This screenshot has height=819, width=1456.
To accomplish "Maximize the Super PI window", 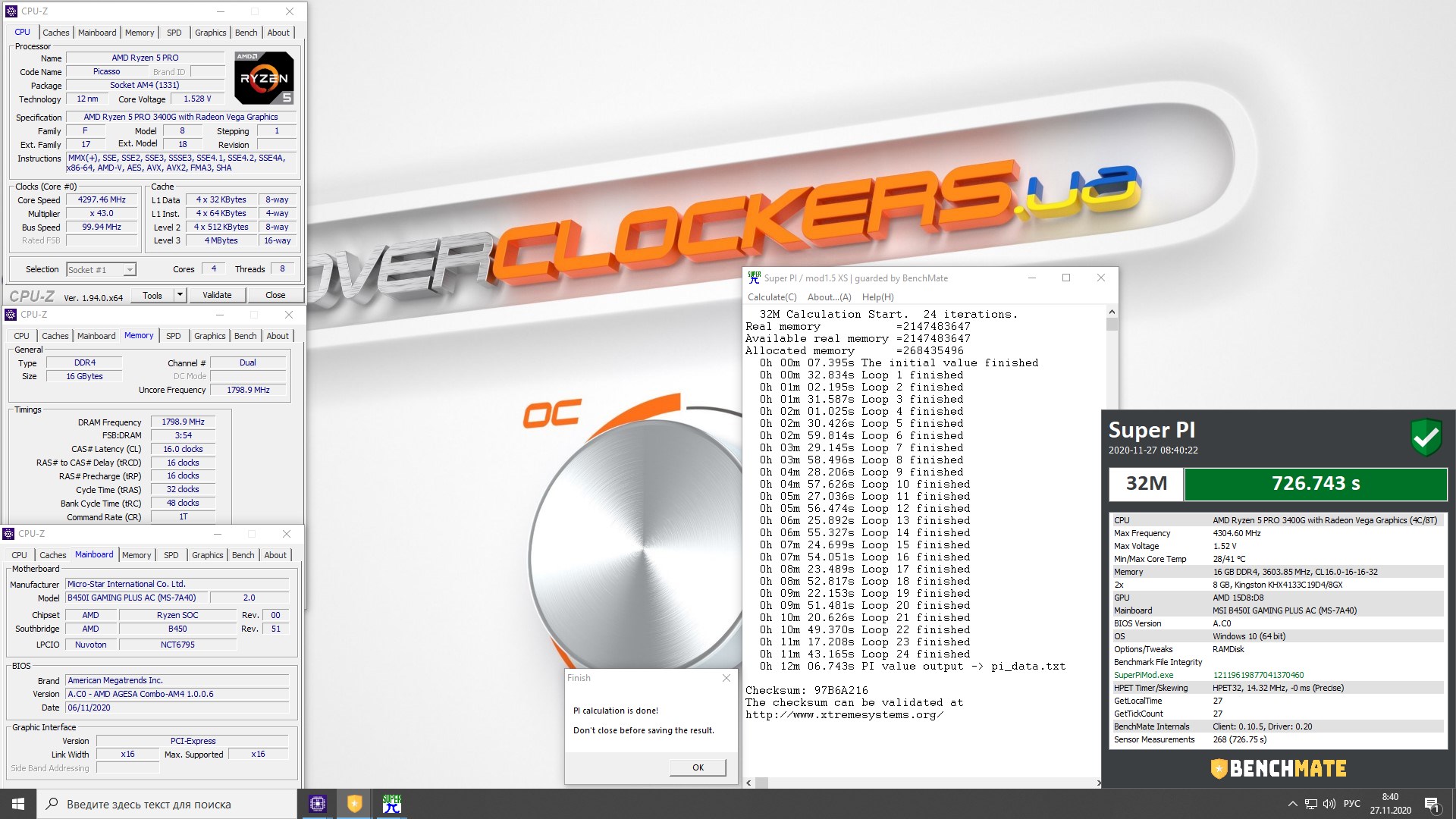I will click(1066, 278).
